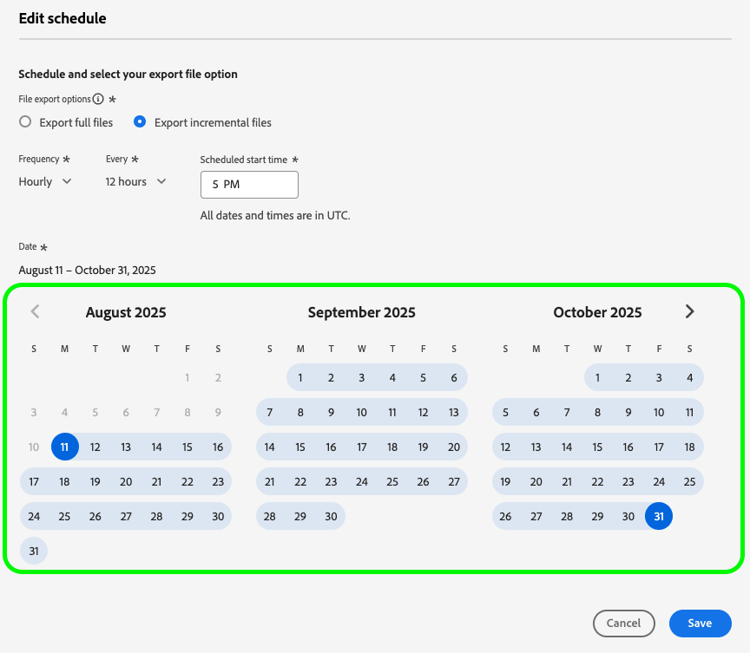Open the Every 12 hours dropdown
The height and width of the screenshot is (653, 750).
tap(136, 181)
